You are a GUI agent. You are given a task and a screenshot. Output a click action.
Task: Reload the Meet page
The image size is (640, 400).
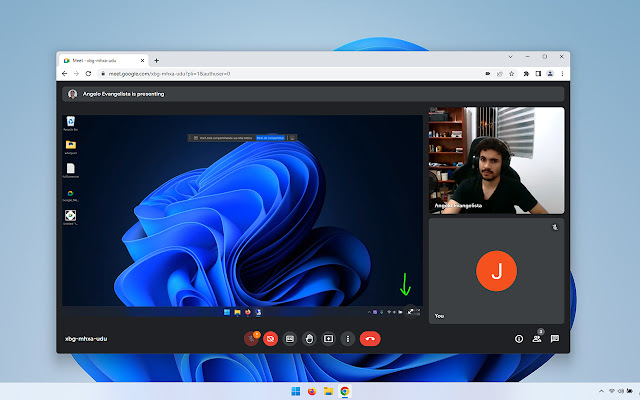tap(88, 73)
